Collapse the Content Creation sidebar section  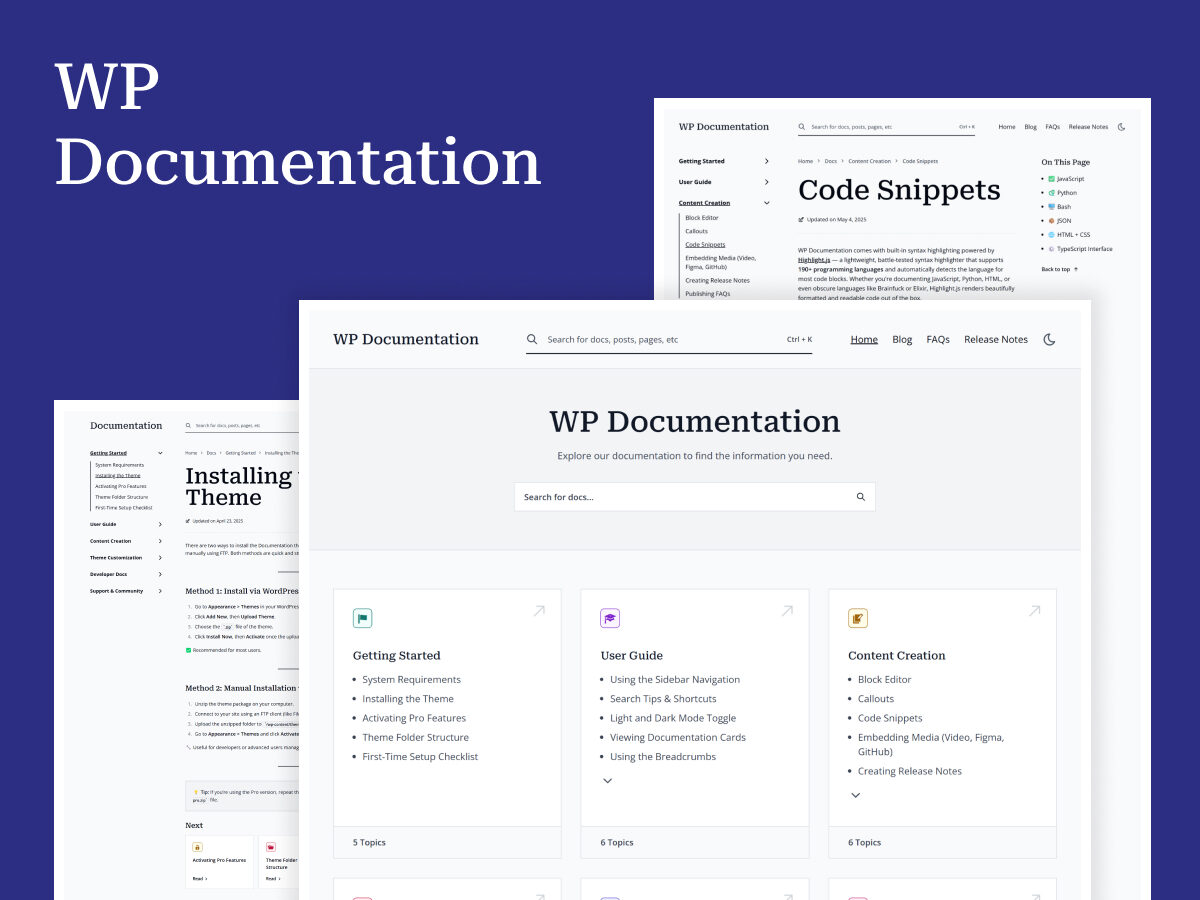click(x=768, y=202)
